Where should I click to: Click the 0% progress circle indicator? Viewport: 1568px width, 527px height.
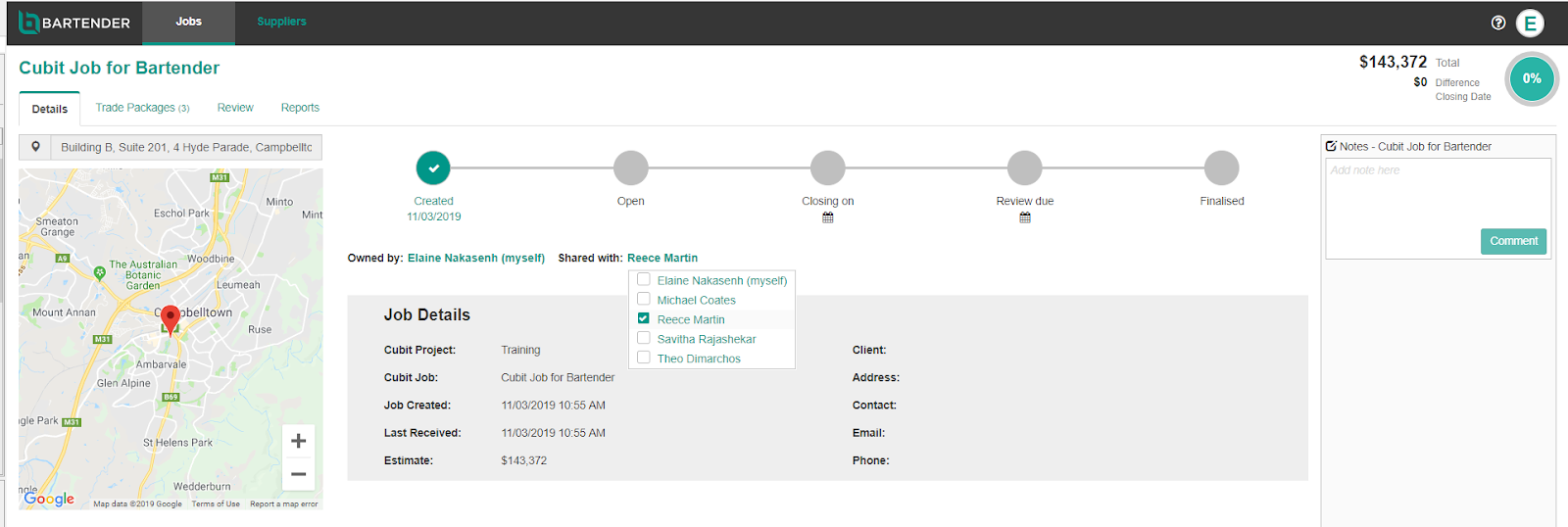coord(1532,78)
